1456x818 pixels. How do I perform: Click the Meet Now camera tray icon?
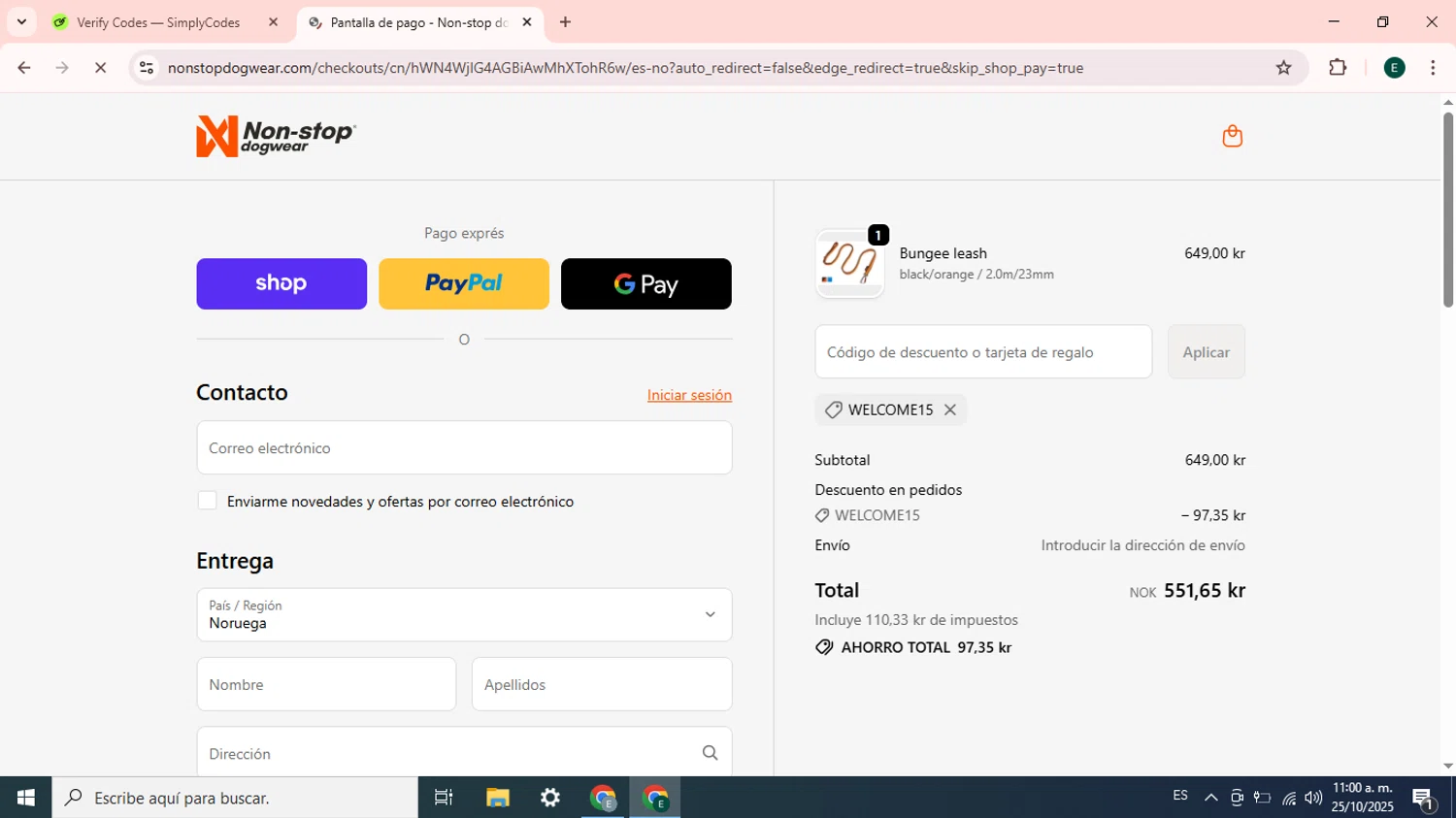[1237, 798]
